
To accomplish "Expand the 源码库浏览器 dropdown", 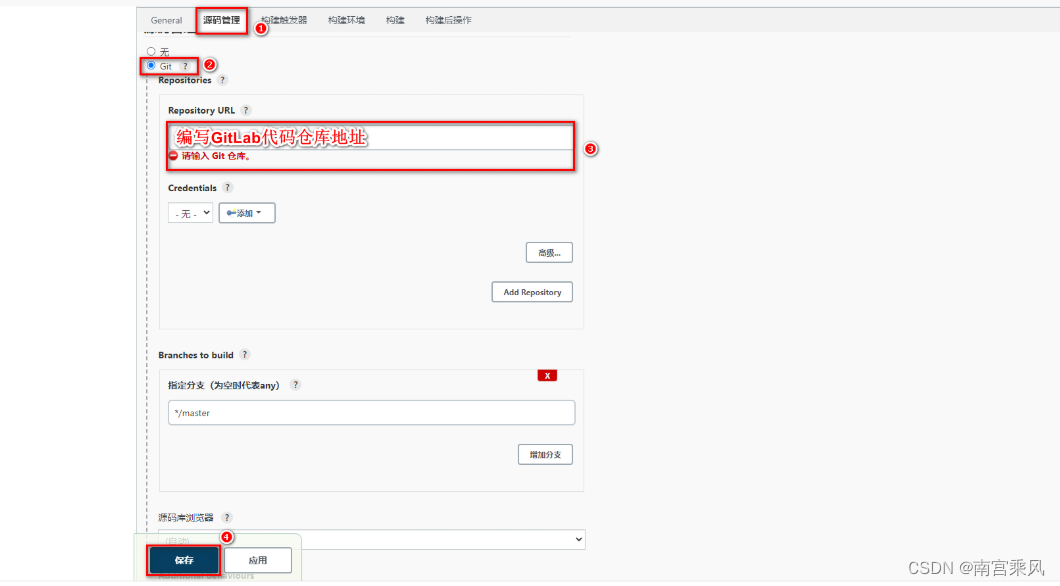I will tap(372, 539).
